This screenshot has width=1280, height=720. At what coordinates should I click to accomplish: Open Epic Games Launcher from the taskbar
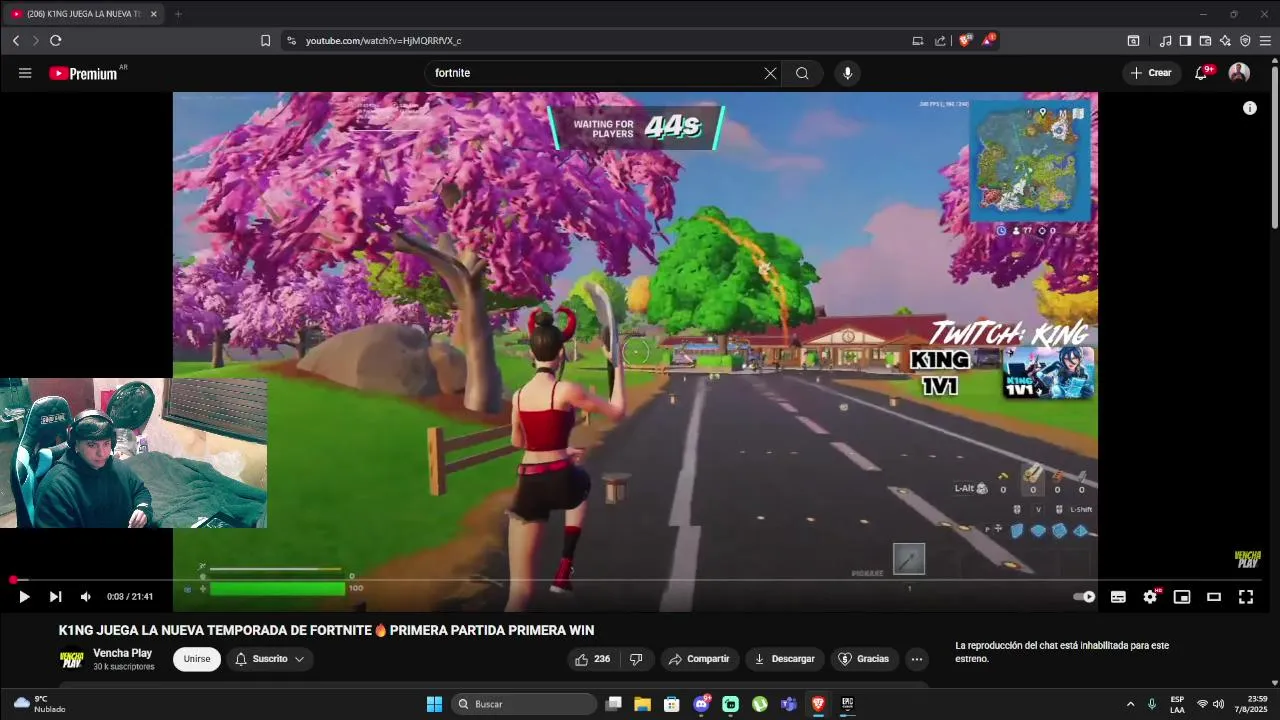(847, 704)
